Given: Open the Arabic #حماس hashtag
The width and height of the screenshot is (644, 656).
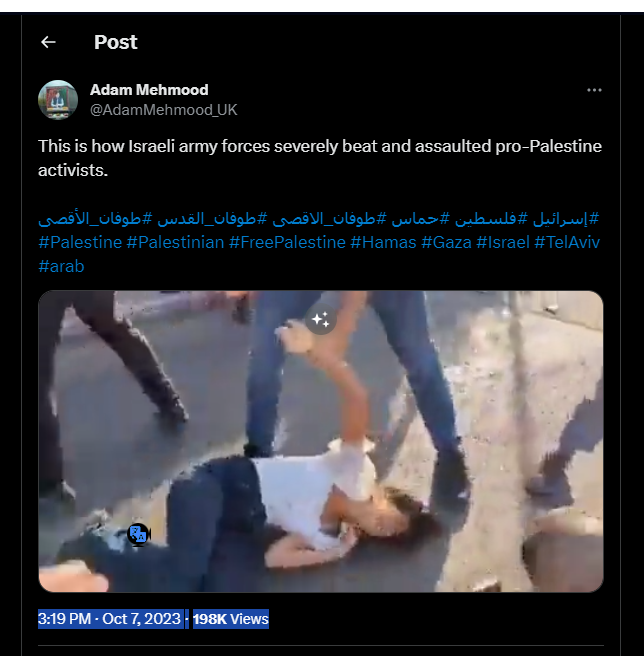Looking at the screenshot, I should tap(420, 218).
